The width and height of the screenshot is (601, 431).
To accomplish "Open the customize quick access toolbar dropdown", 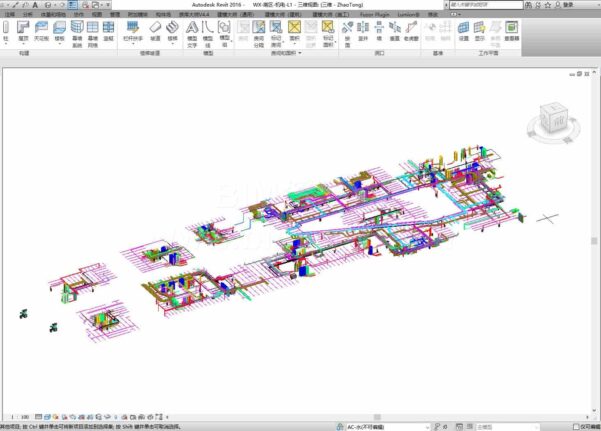I will click(108, 5).
